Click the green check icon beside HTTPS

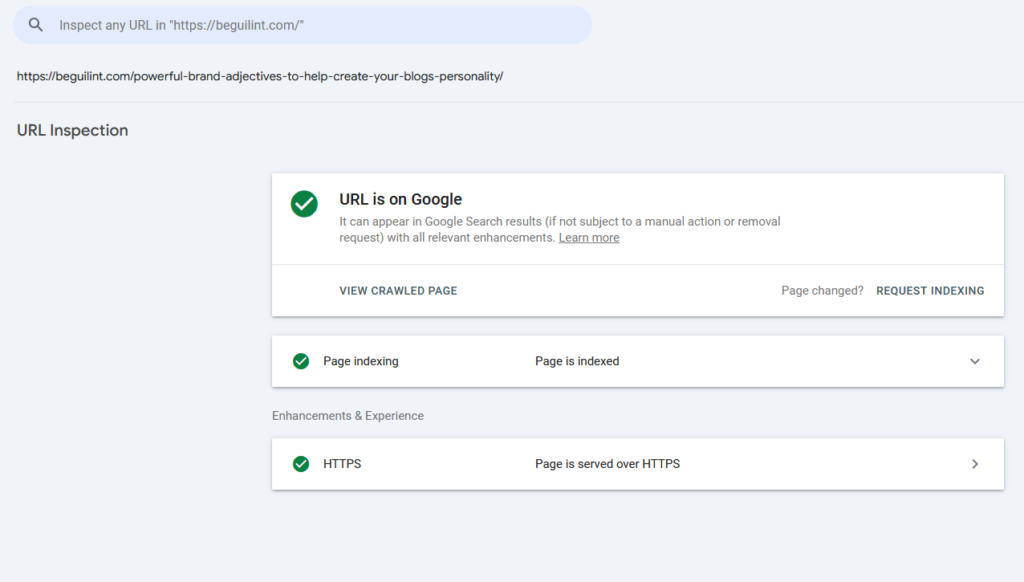point(301,464)
